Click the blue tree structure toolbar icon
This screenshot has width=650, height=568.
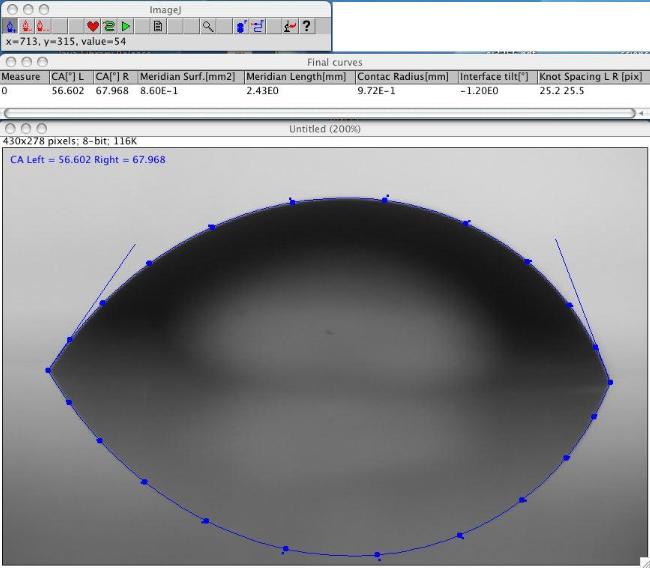(x=258, y=27)
